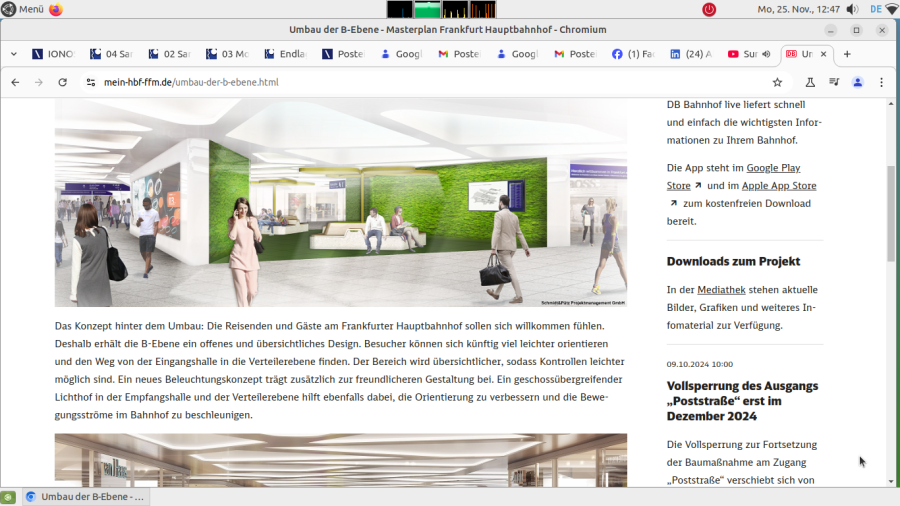View site information icon in address bar
The width and height of the screenshot is (900, 506).
coord(91,82)
